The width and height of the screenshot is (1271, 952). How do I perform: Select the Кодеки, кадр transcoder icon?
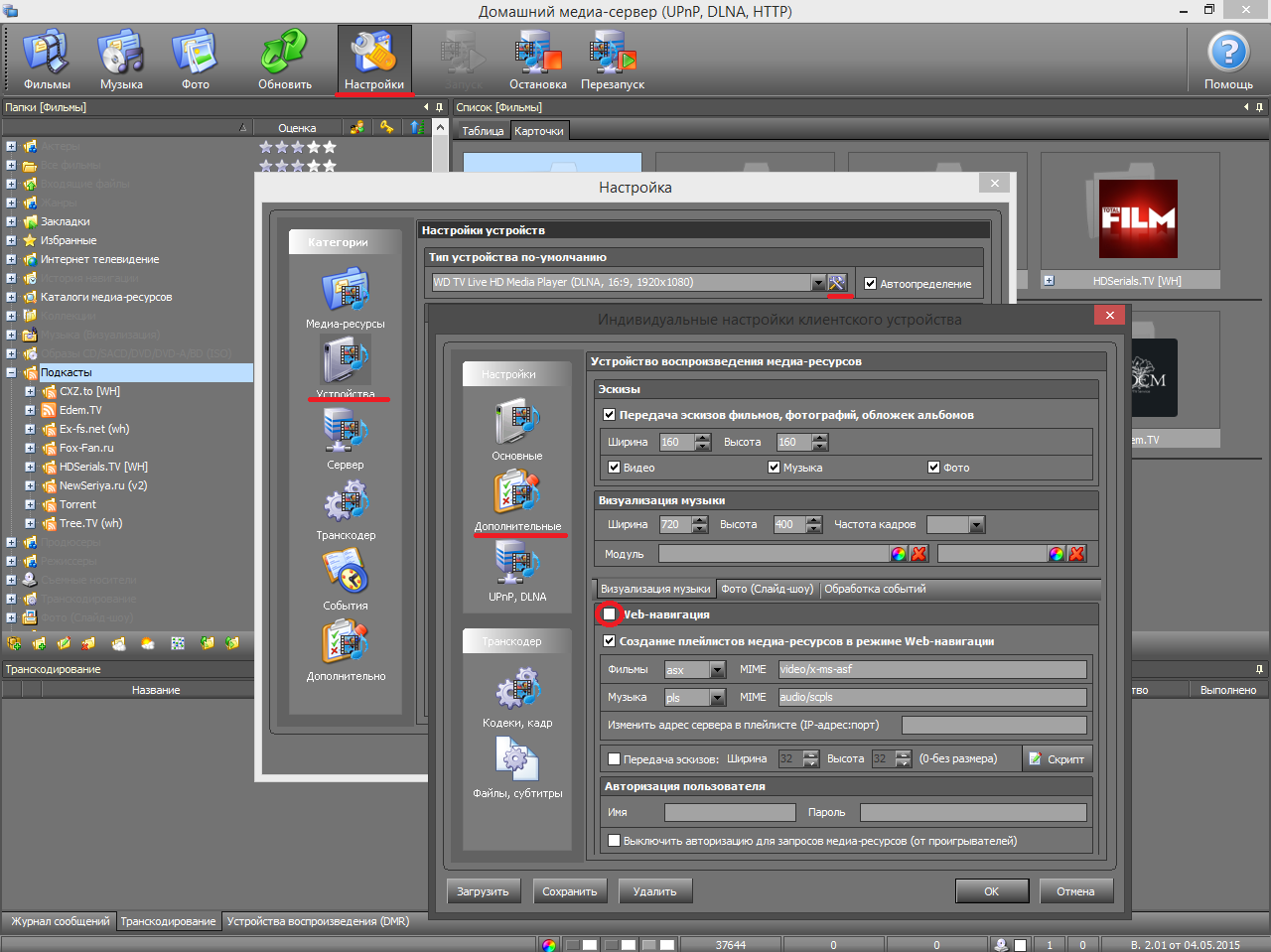click(516, 690)
